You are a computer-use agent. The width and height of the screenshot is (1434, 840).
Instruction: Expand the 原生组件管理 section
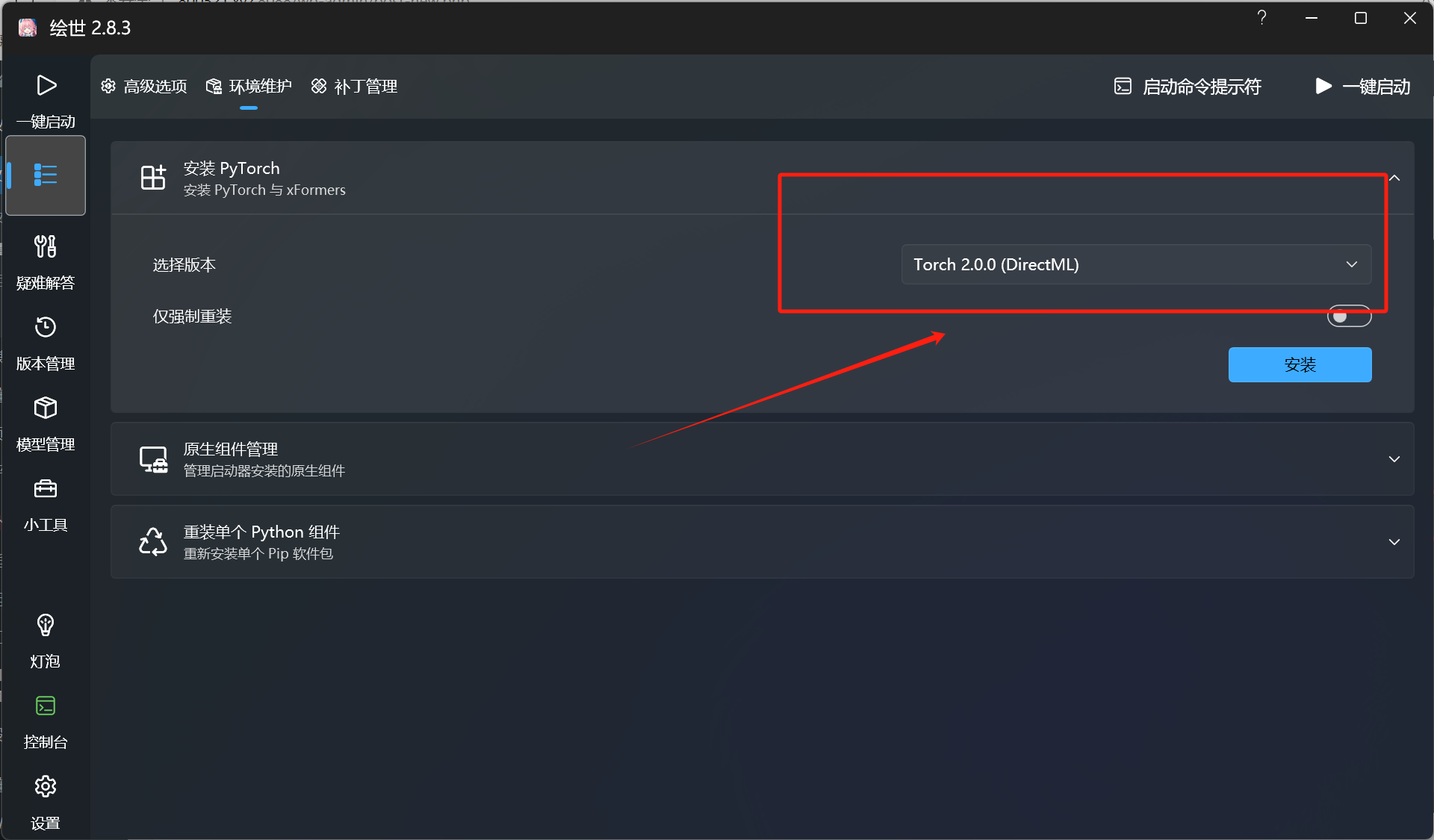coord(1394,459)
